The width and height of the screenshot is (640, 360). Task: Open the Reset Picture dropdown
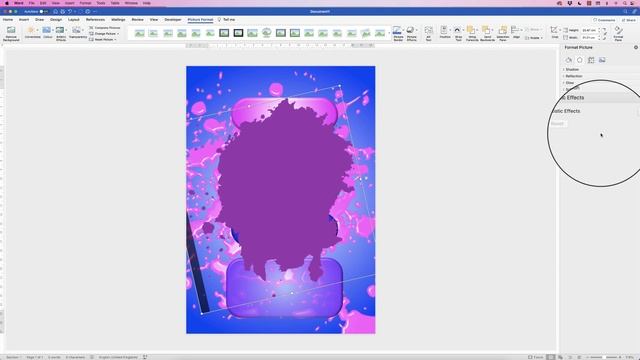(103, 40)
